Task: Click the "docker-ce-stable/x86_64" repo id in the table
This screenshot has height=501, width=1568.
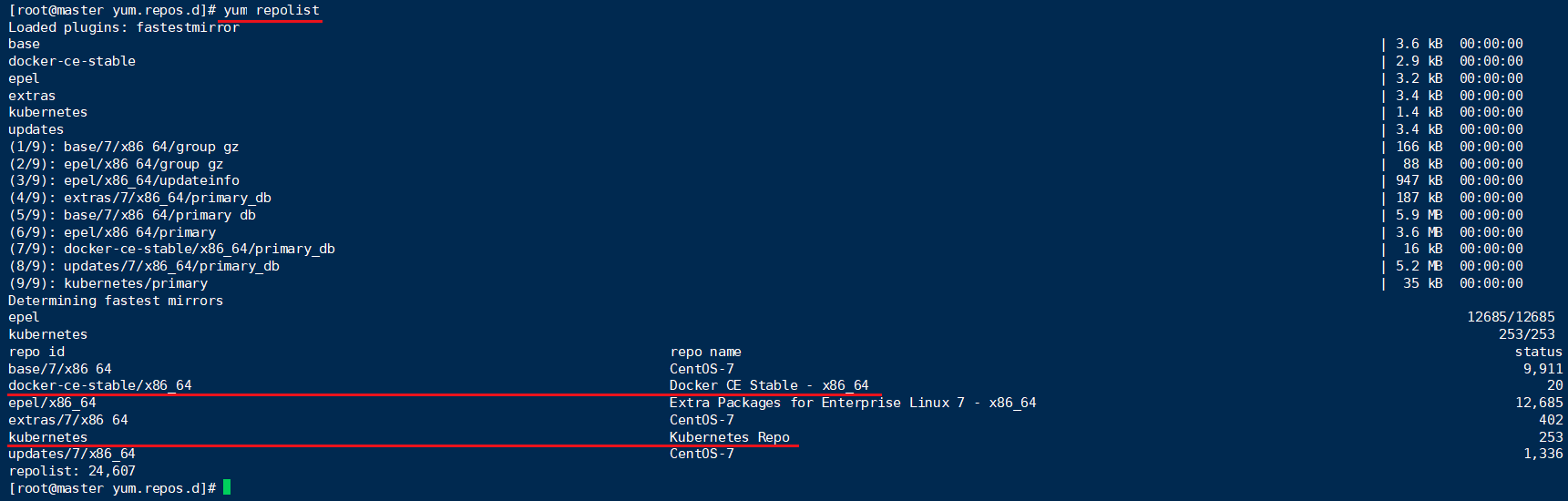Action: 100,385
